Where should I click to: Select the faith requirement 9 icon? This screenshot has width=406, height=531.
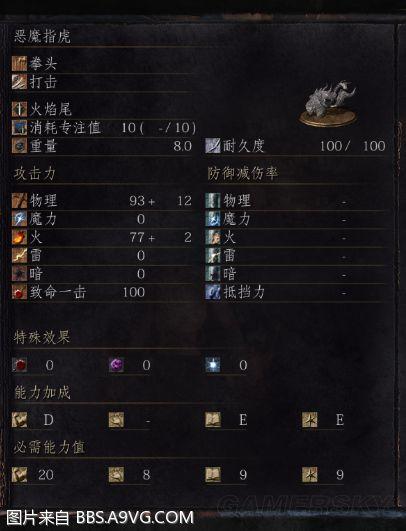pyautogui.click(x=309, y=475)
